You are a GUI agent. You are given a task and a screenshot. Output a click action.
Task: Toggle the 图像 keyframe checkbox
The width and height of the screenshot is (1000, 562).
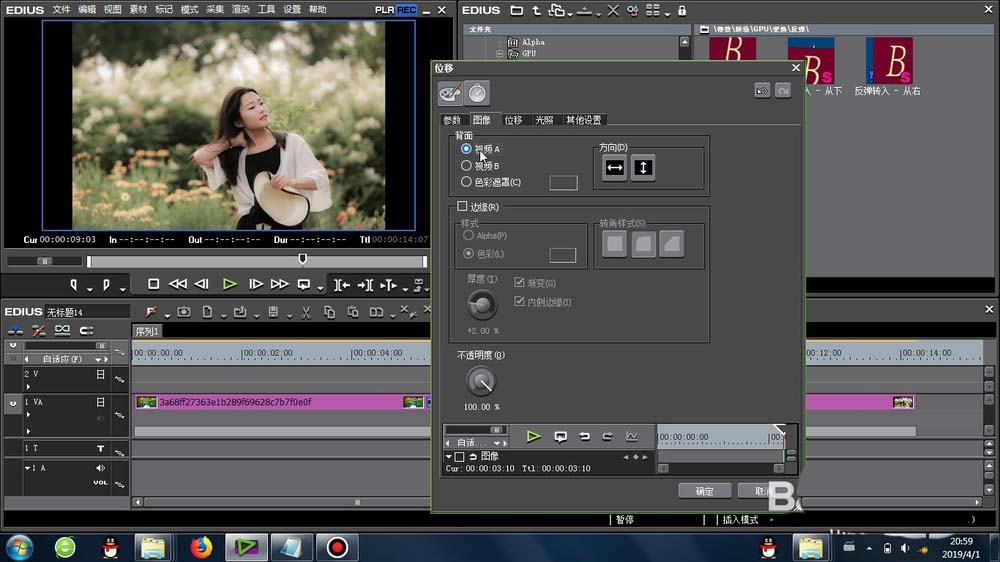(x=459, y=457)
